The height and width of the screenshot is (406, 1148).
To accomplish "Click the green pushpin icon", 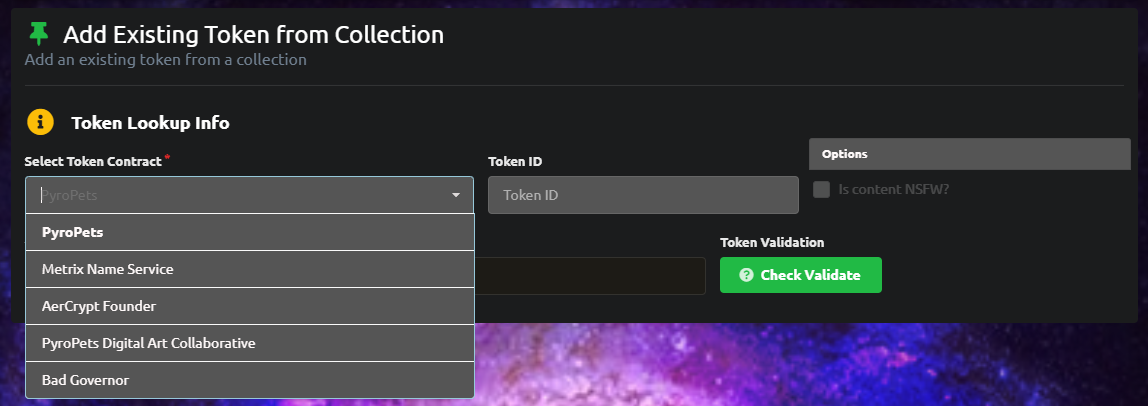I will 38,34.
